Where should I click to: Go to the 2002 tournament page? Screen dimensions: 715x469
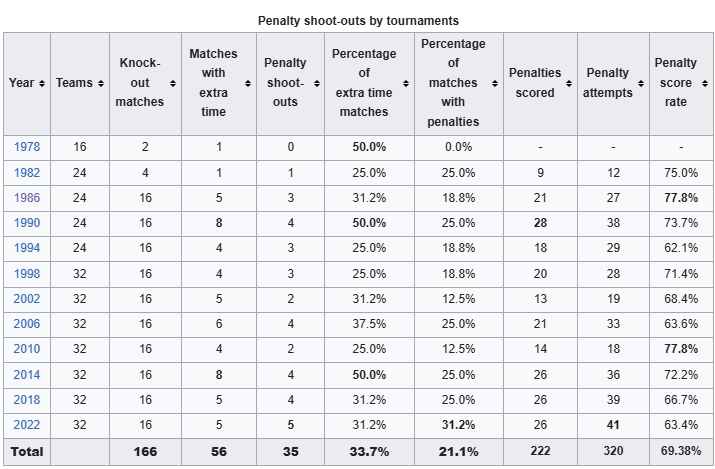(27, 299)
